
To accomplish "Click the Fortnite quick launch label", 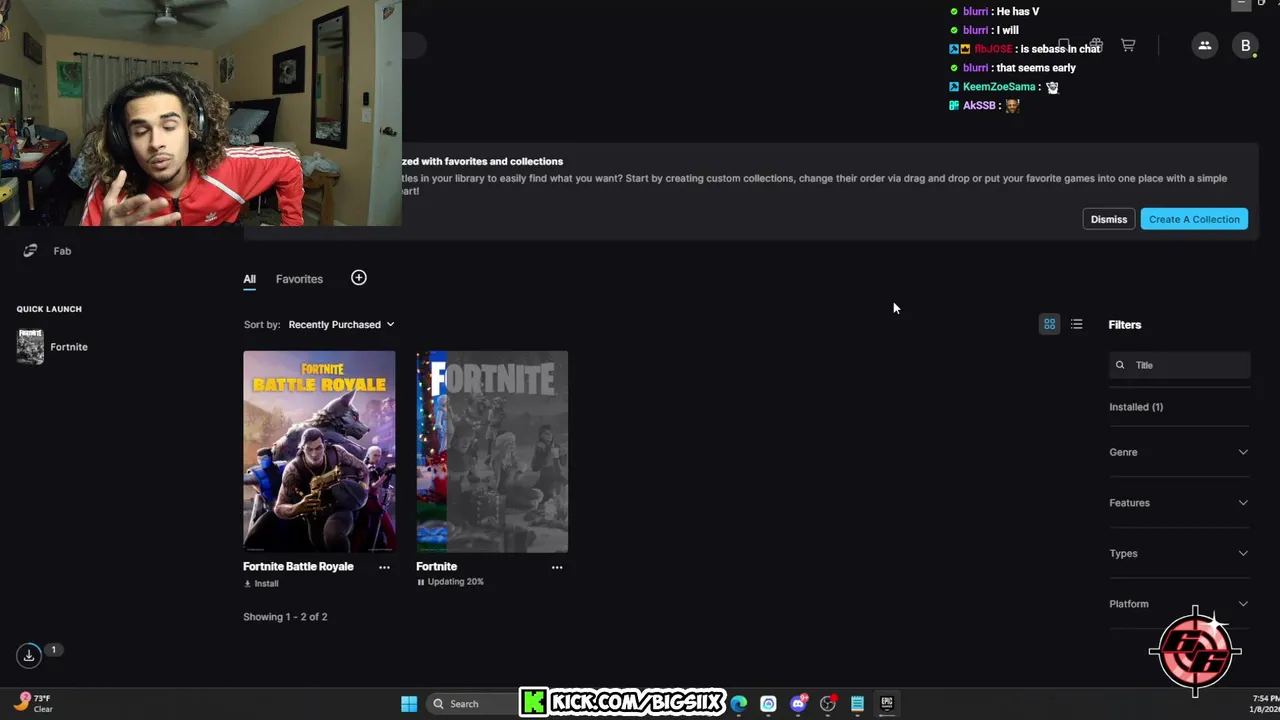I will tap(69, 347).
